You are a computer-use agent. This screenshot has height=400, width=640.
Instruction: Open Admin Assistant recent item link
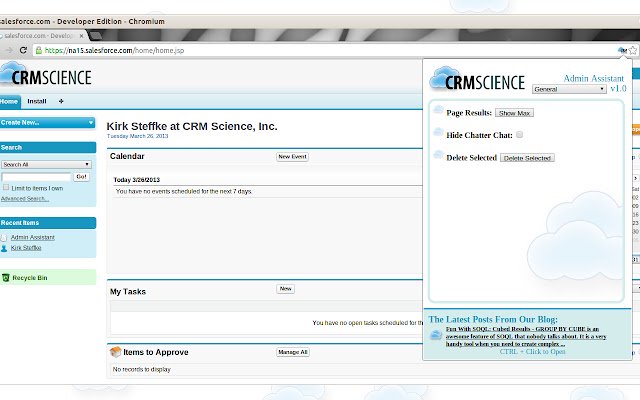pyautogui.click(x=33, y=237)
